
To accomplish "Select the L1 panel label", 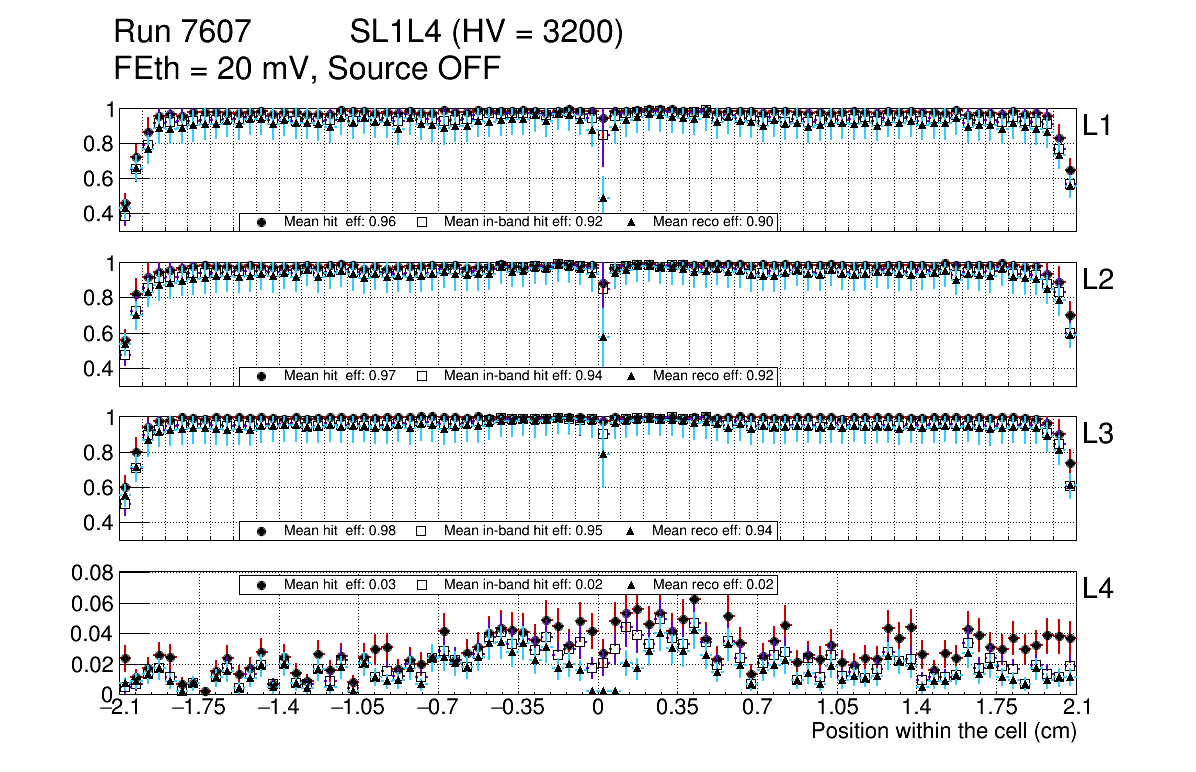I will point(1098,125).
